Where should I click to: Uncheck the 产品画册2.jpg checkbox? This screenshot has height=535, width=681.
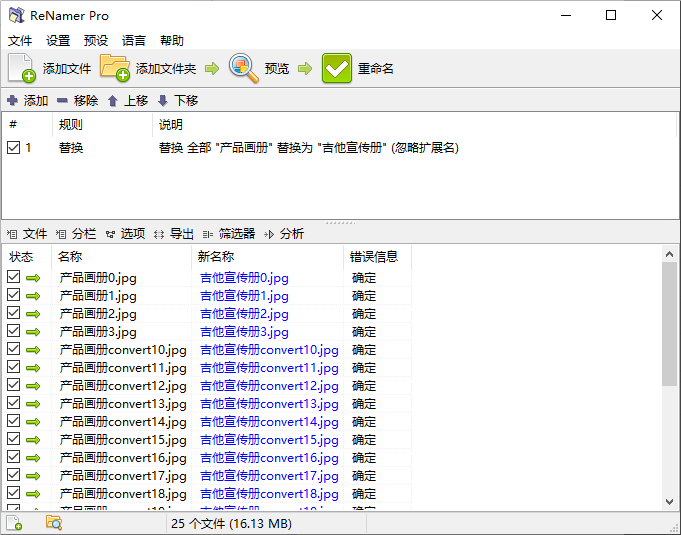13,313
